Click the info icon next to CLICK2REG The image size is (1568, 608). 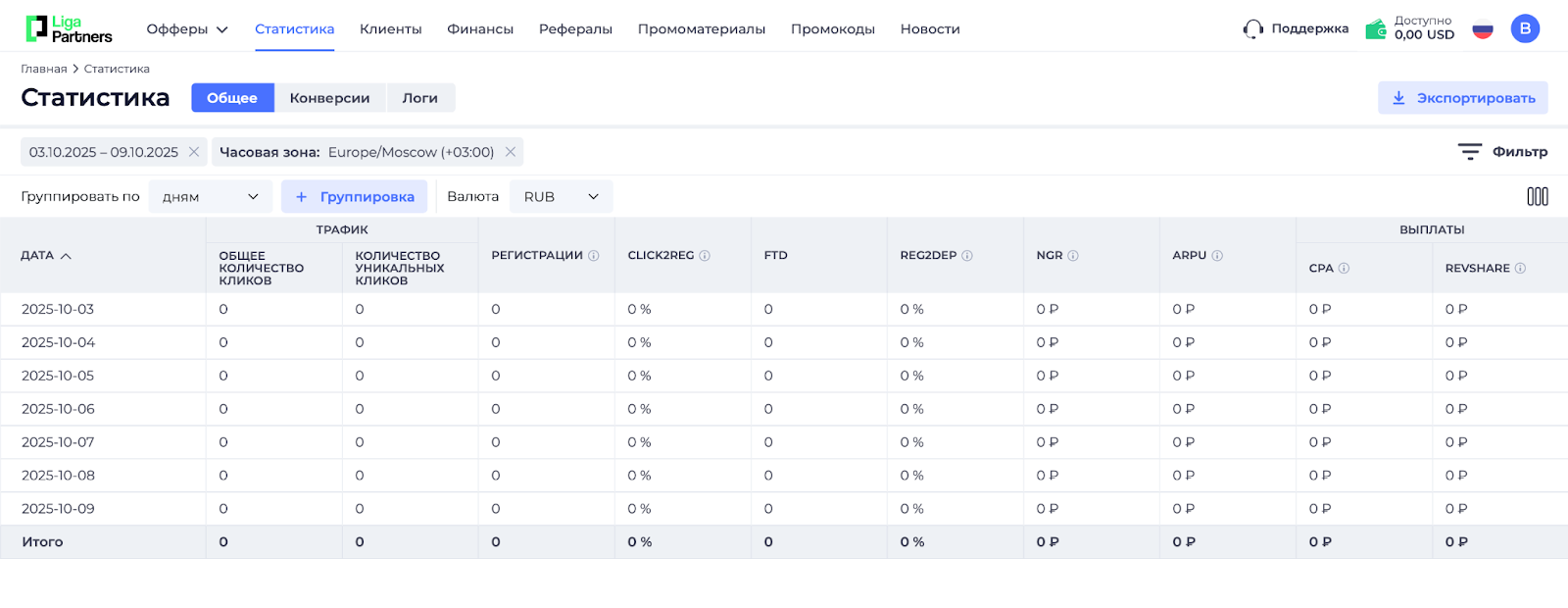[705, 256]
